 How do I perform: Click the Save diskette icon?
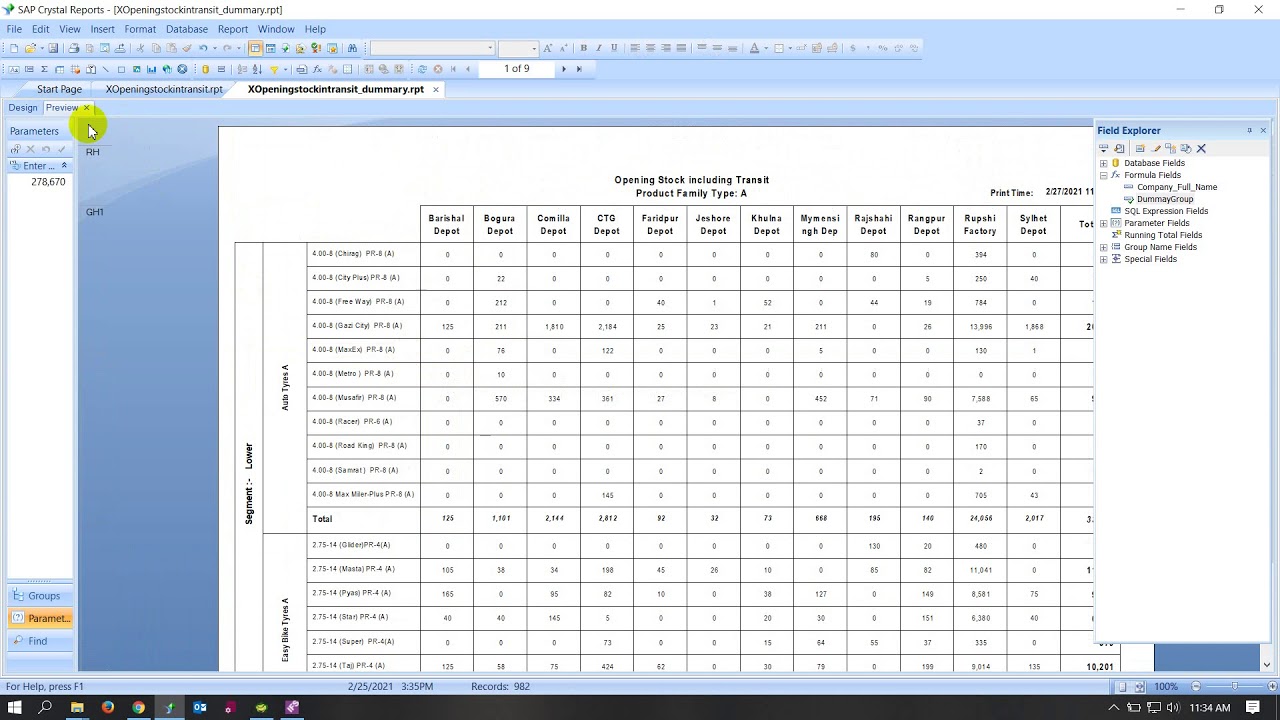tap(53, 48)
